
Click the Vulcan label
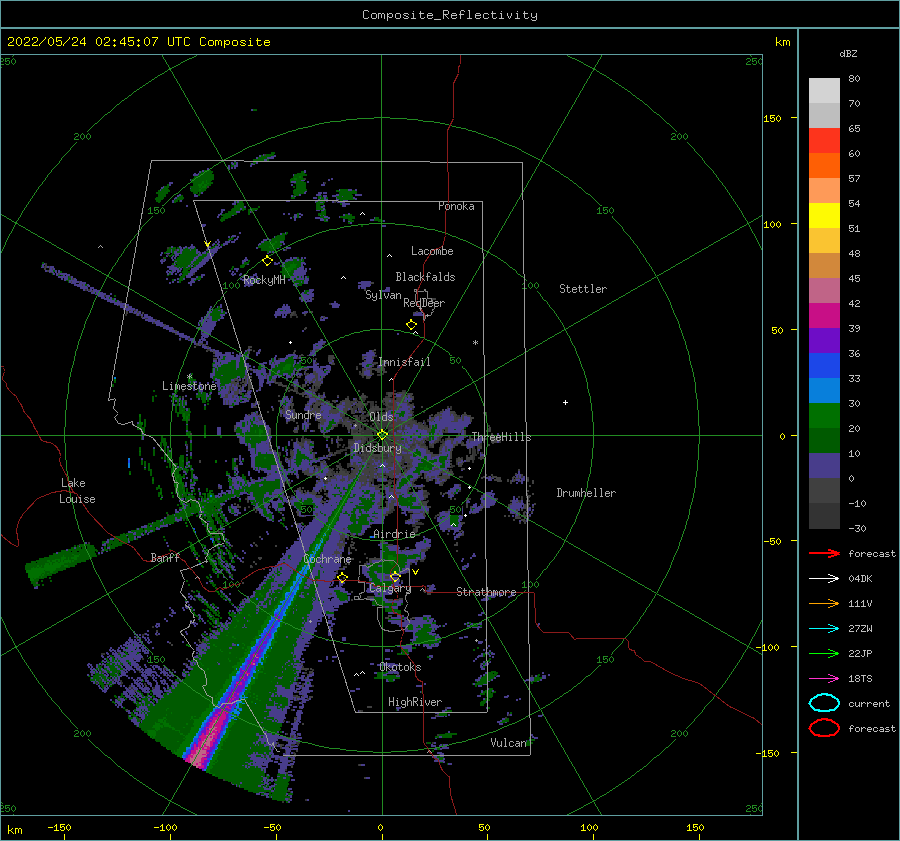coord(508,743)
